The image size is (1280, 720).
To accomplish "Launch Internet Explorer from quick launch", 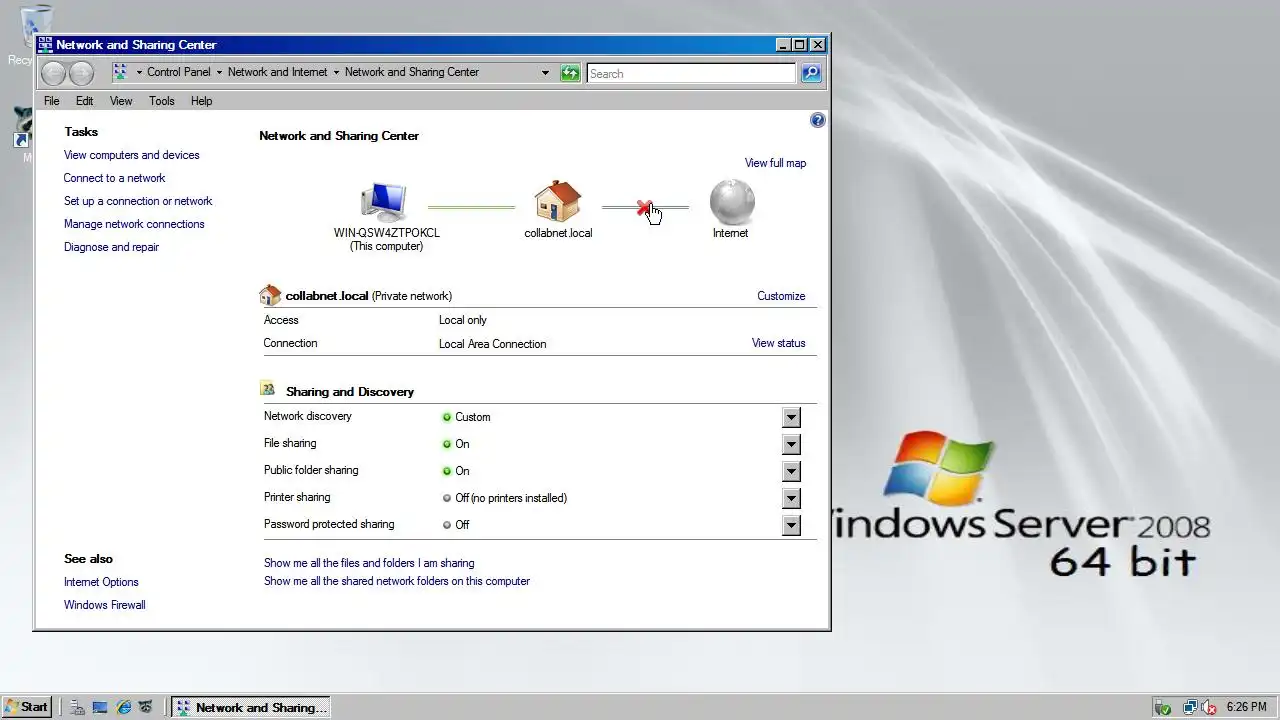I will pyautogui.click(x=123, y=707).
